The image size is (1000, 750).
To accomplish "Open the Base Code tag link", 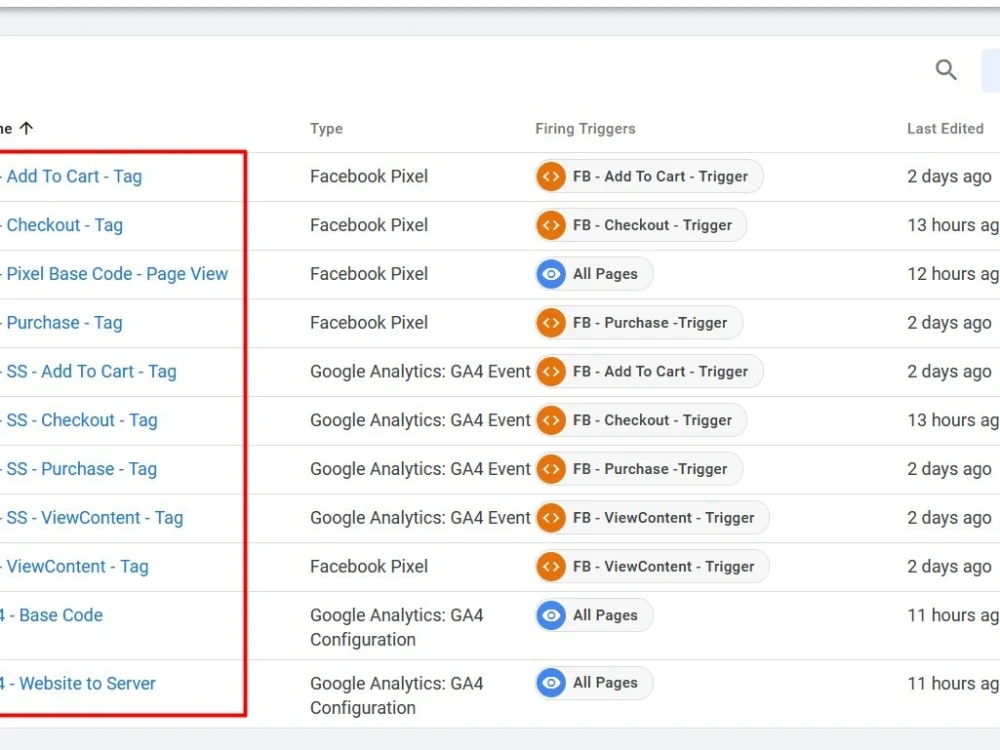I will [x=54, y=615].
